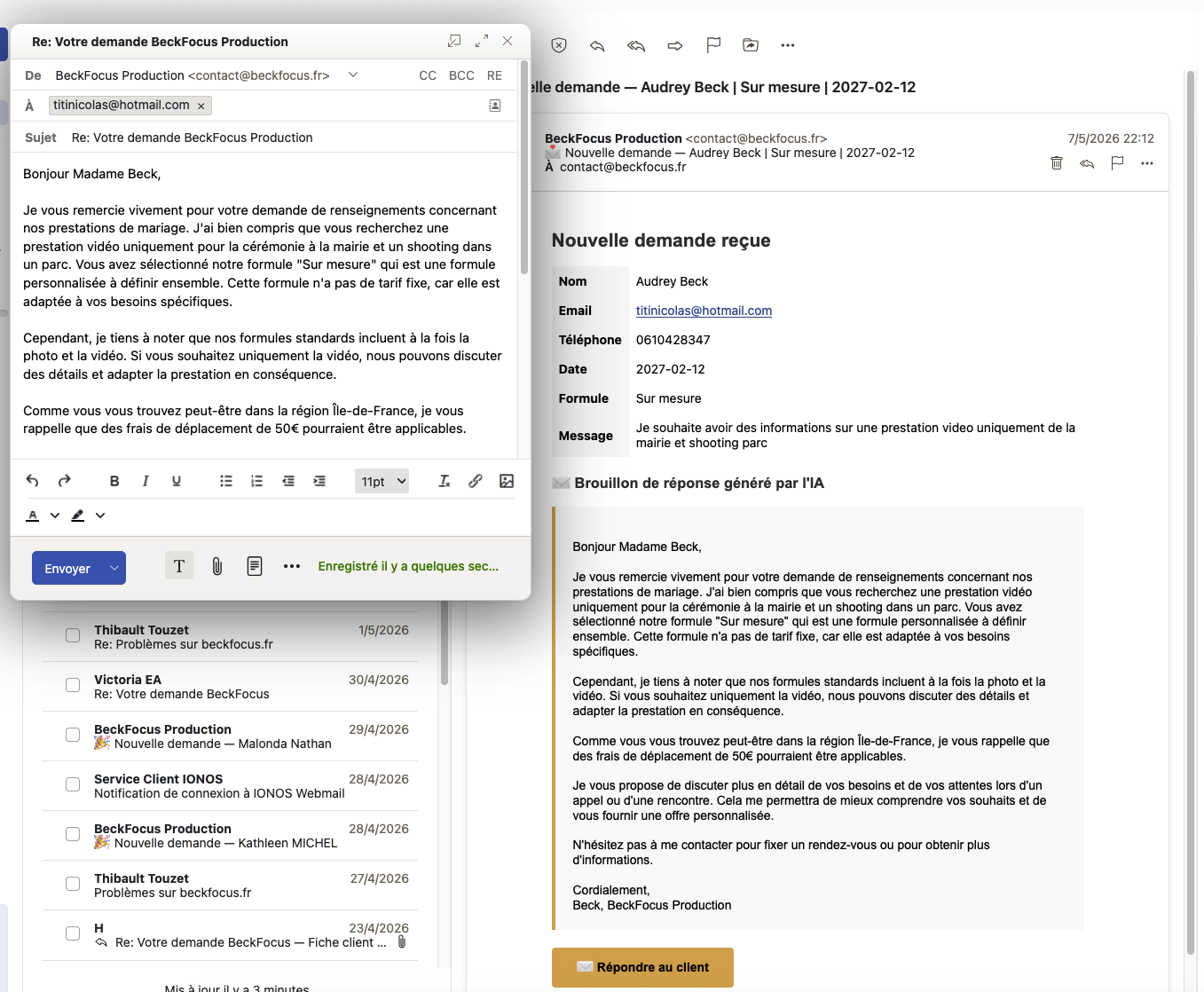
Task: Click the Répondre au client button
Action: [x=642, y=967]
